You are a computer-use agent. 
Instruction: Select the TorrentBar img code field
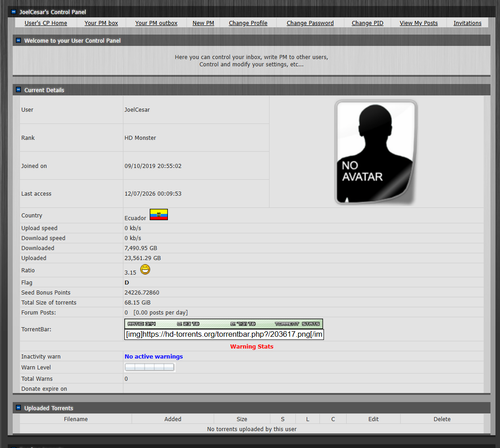pyautogui.click(x=224, y=334)
